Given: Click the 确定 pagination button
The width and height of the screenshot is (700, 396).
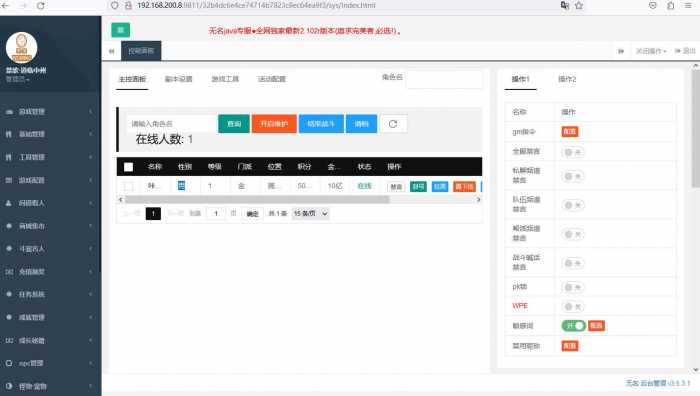Looking at the screenshot, I should 252,214.
